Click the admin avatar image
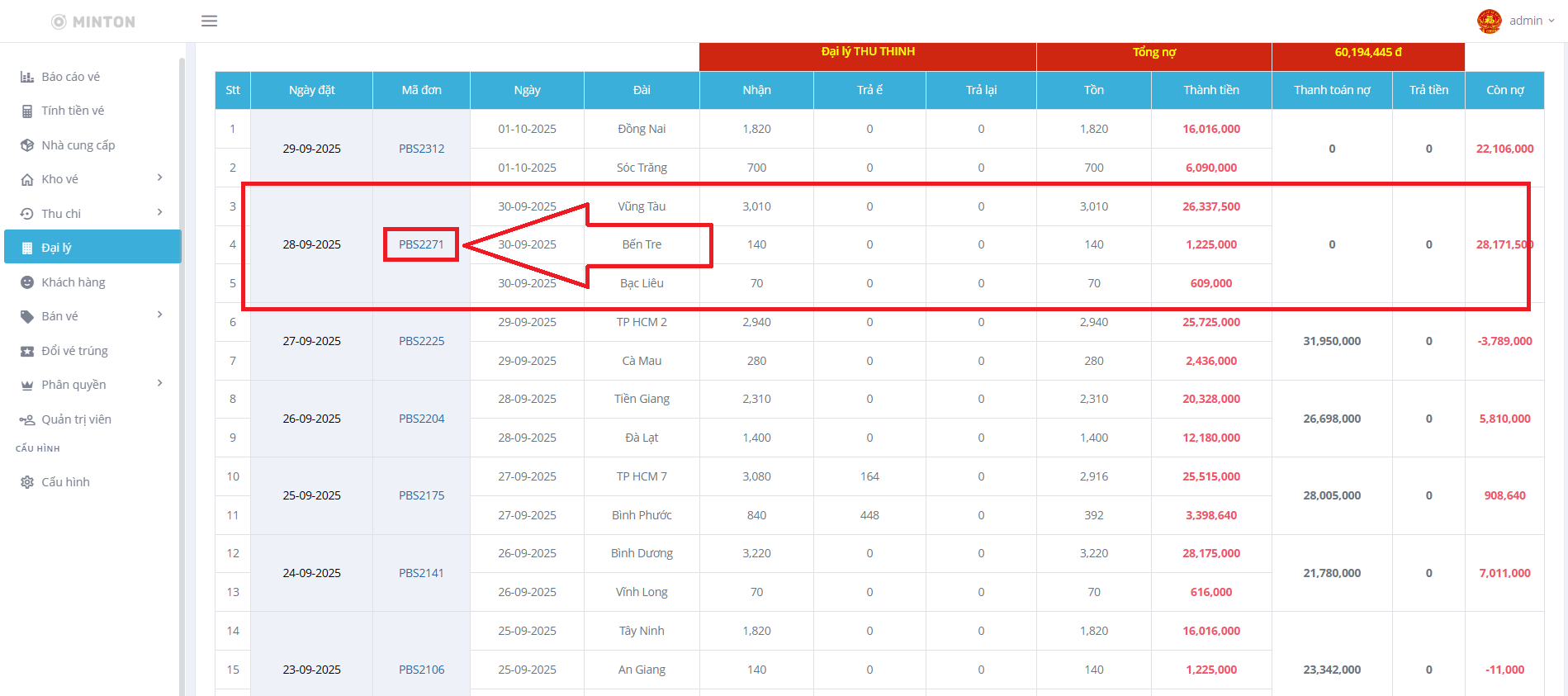The image size is (1568, 696). [x=1489, y=21]
